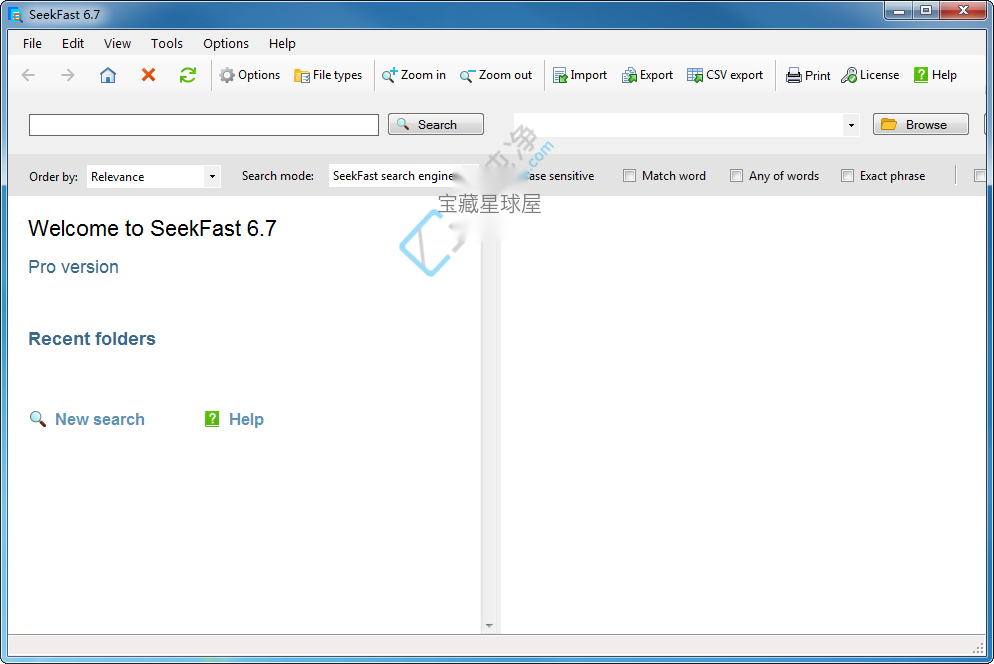Viewport: 994px width, 664px height.
Task: Go to Home screen via house icon
Action: (108, 75)
